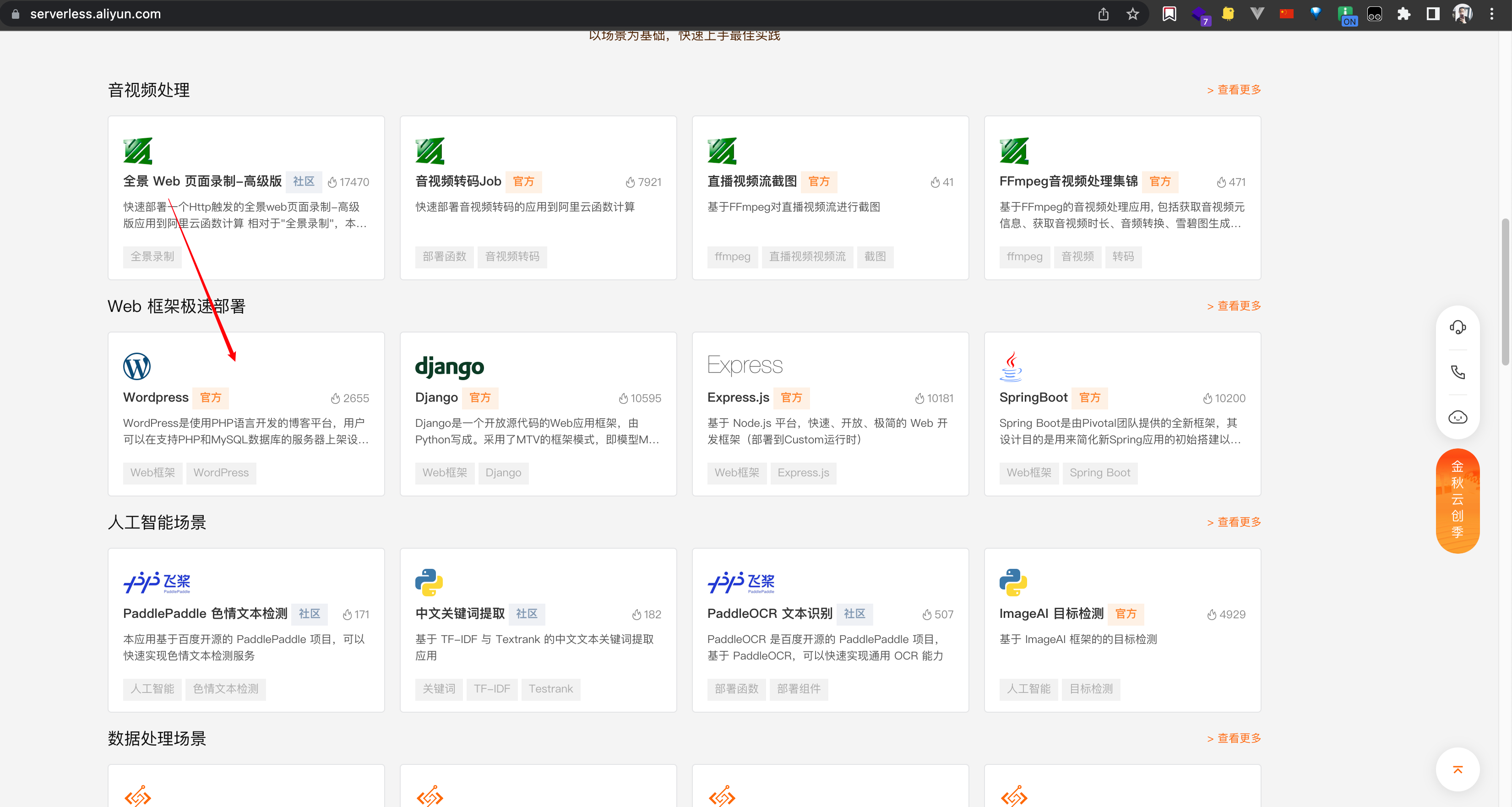Click the 直播视频视频流 tag
Image resolution: width=1512 pixels, height=807 pixels.
point(807,256)
